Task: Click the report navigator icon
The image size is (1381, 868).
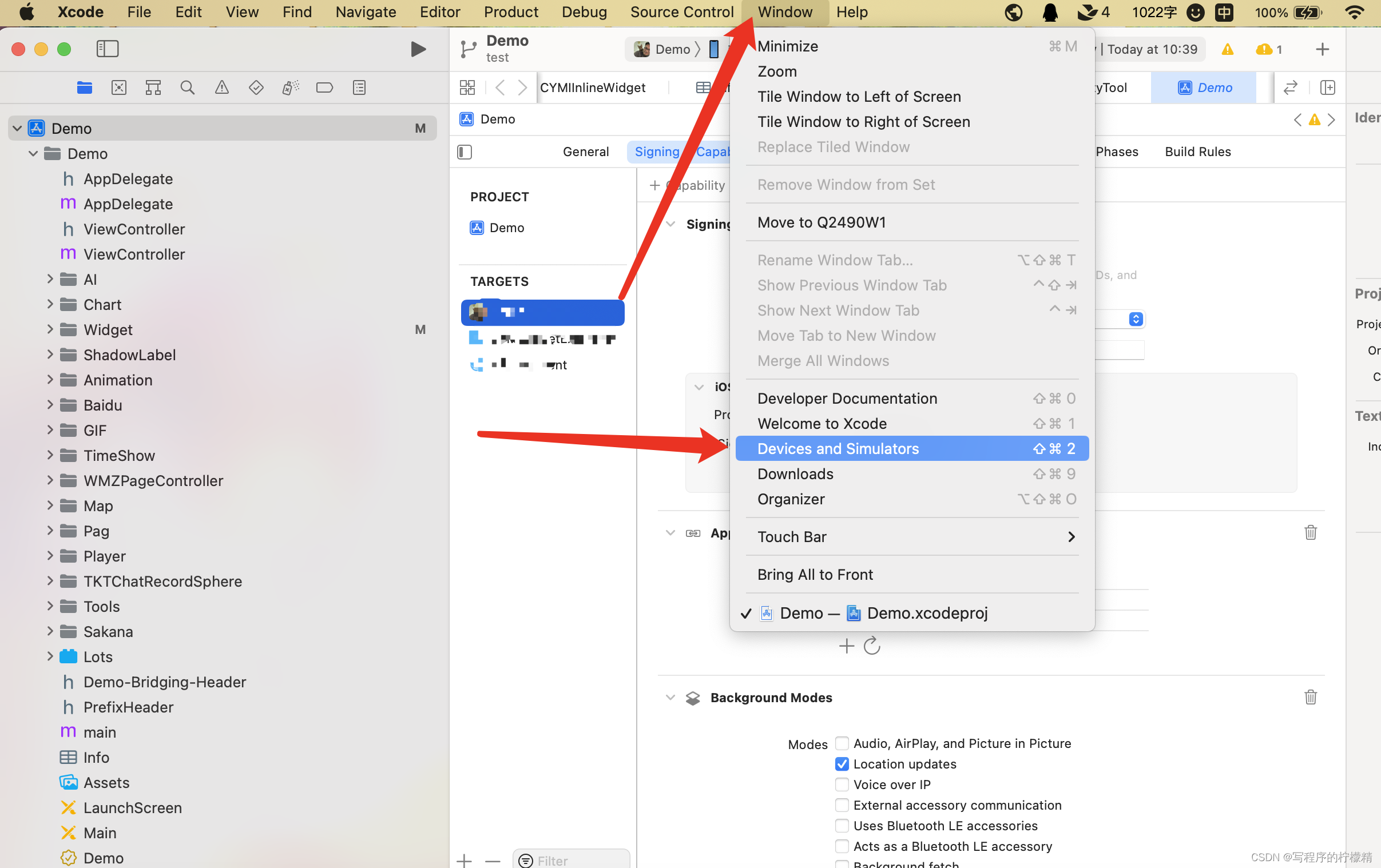Action: (358, 87)
